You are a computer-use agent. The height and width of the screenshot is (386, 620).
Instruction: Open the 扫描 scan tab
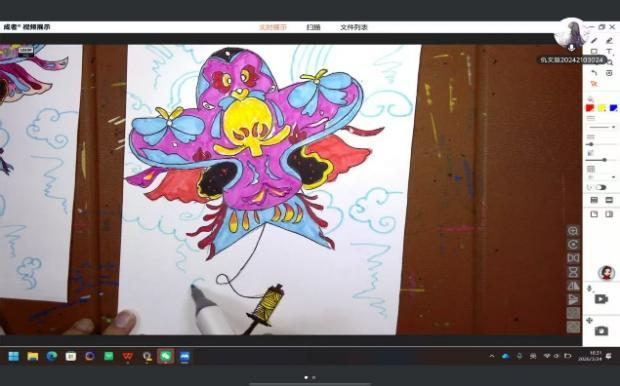tap(313, 27)
